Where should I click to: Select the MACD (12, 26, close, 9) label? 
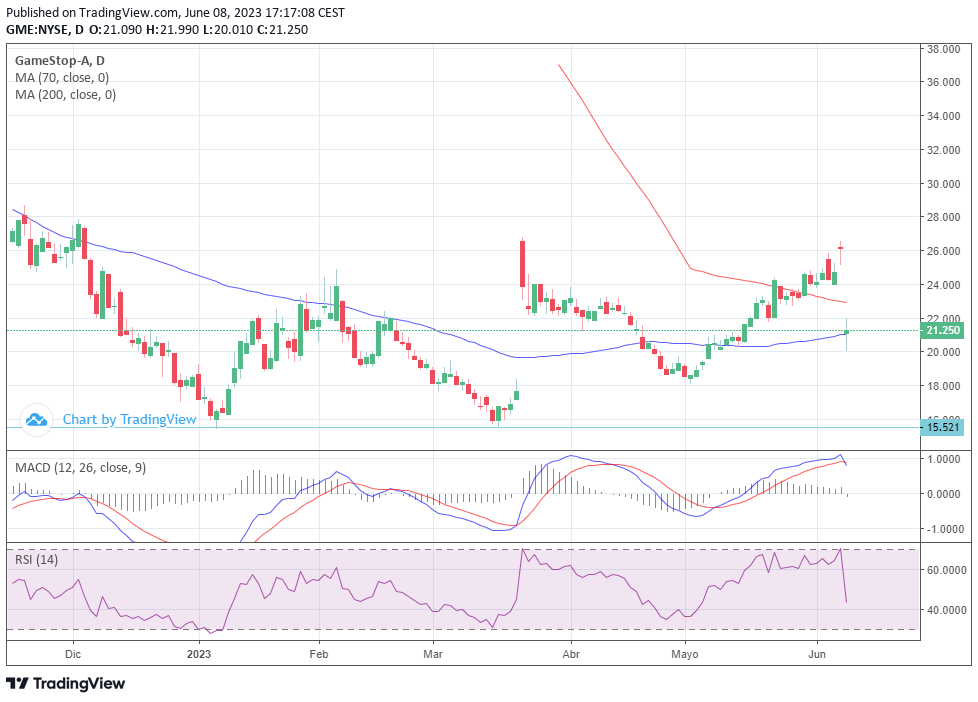tap(80, 467)
